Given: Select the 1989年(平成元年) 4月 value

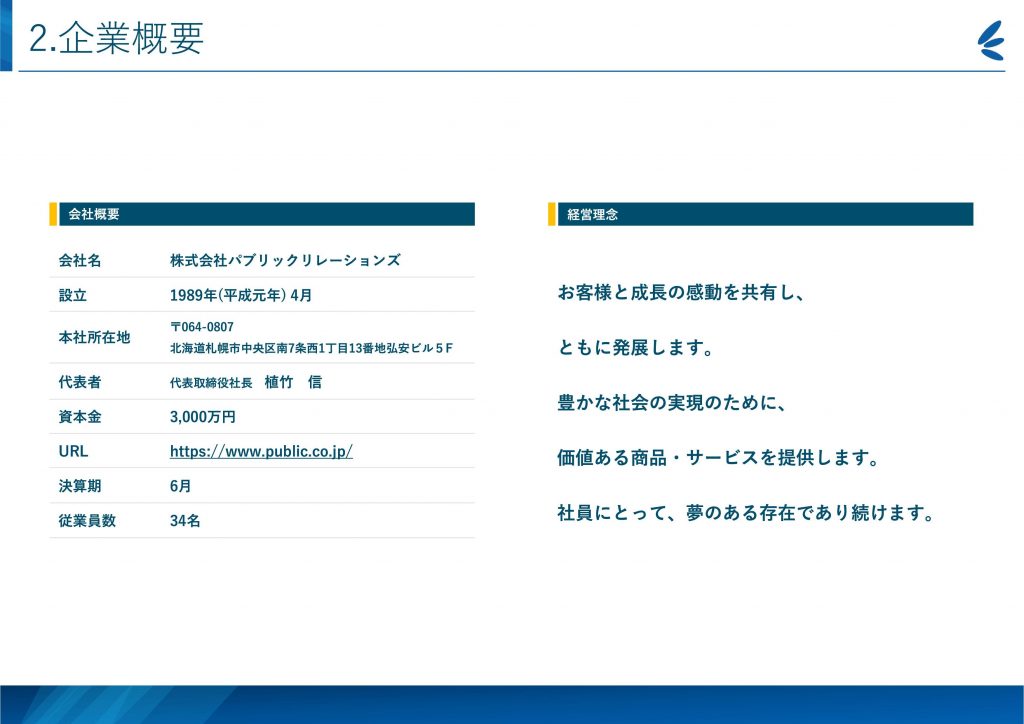Looking at the screenshot, I should coord(241,295).
